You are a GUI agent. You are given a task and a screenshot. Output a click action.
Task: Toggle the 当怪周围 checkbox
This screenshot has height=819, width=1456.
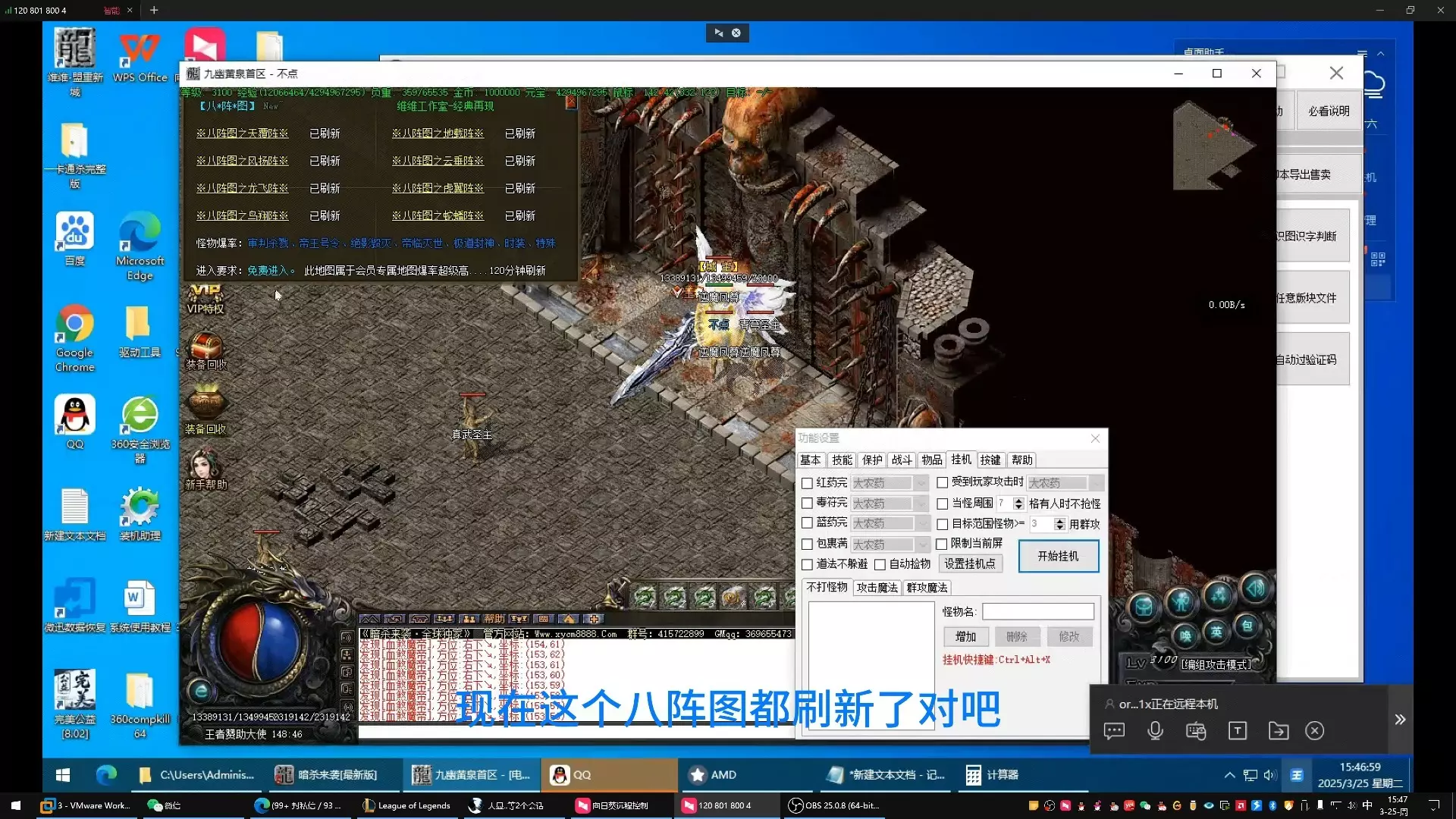[942, 504]
